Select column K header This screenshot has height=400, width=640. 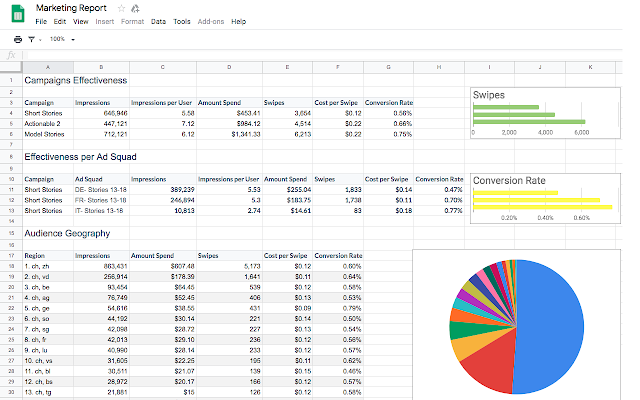[x=590, y=67]
